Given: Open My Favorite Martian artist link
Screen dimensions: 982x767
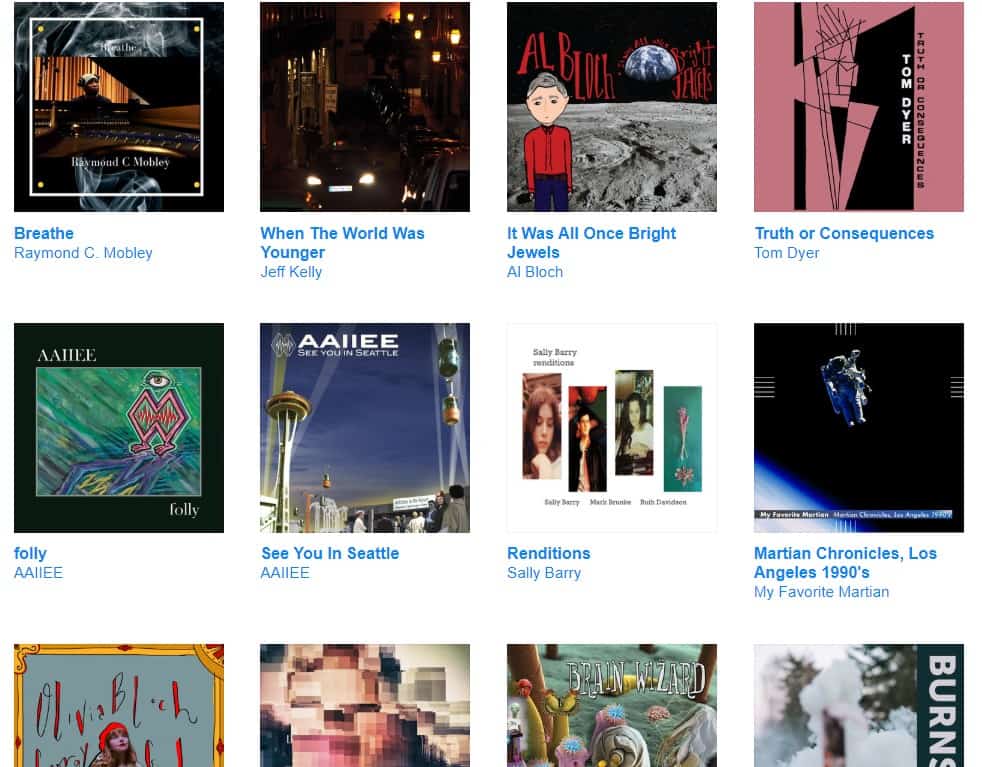Looking at the screenshot, I should (x=821, y=592).
